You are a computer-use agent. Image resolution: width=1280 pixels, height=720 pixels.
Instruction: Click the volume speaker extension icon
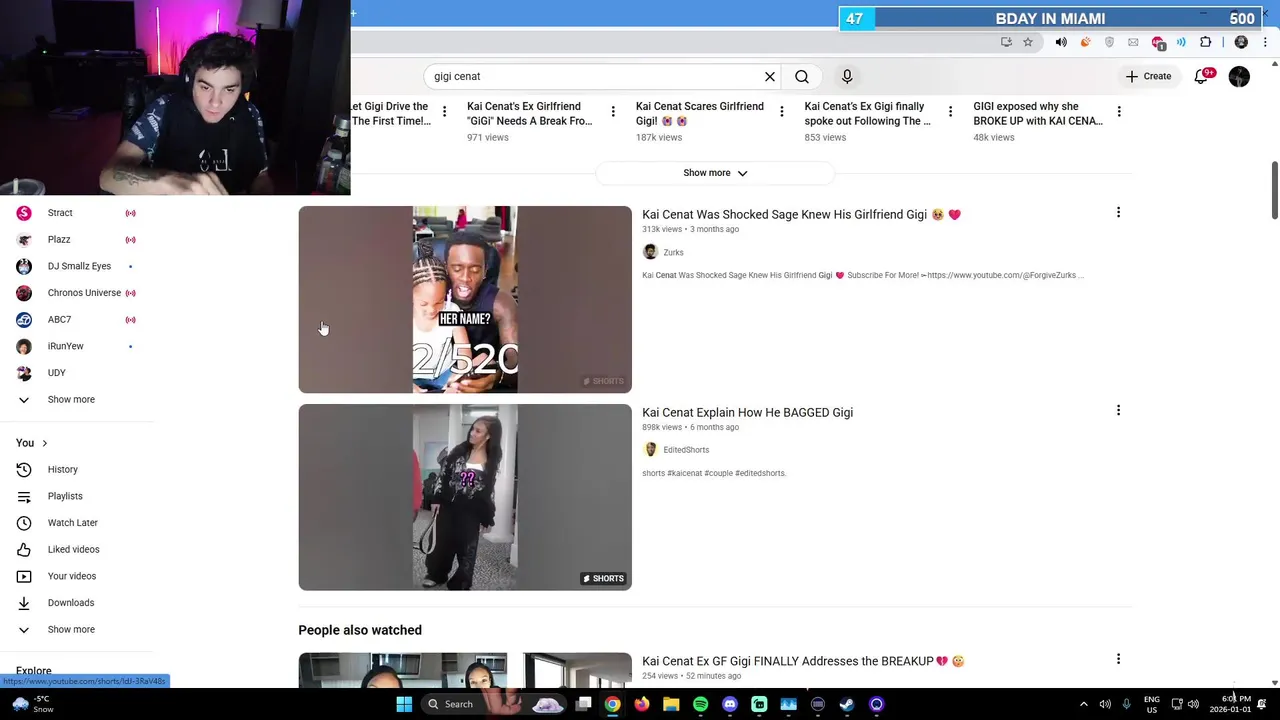(1061, 42)
